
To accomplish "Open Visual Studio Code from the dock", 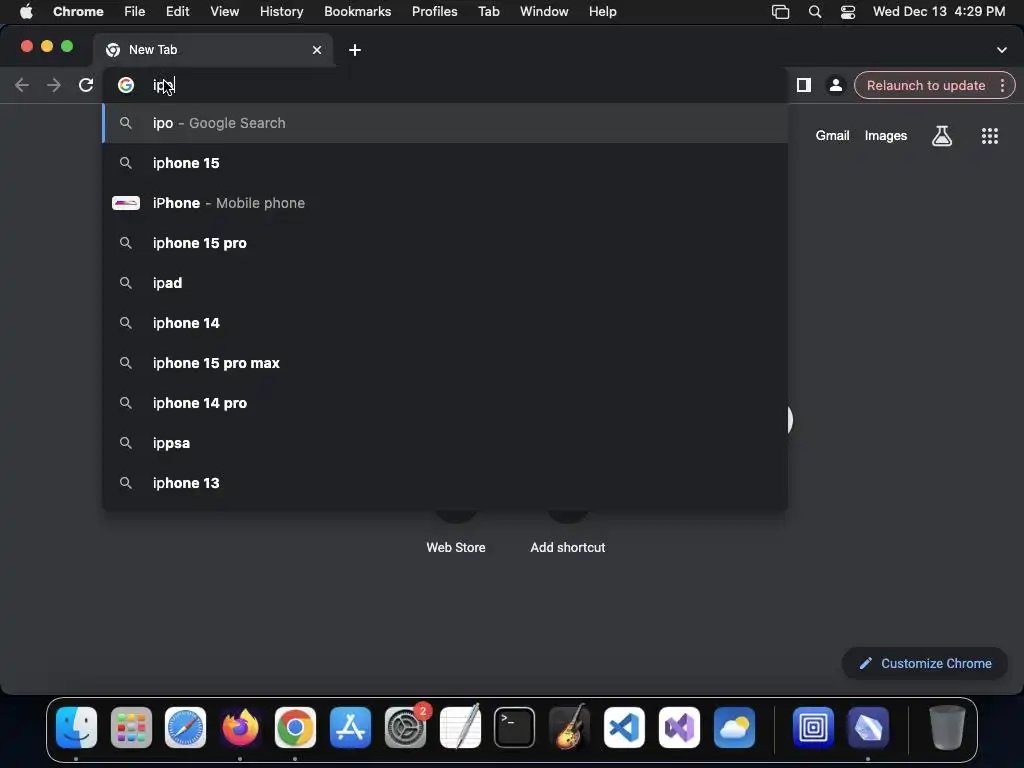I will tap(624, 728).
